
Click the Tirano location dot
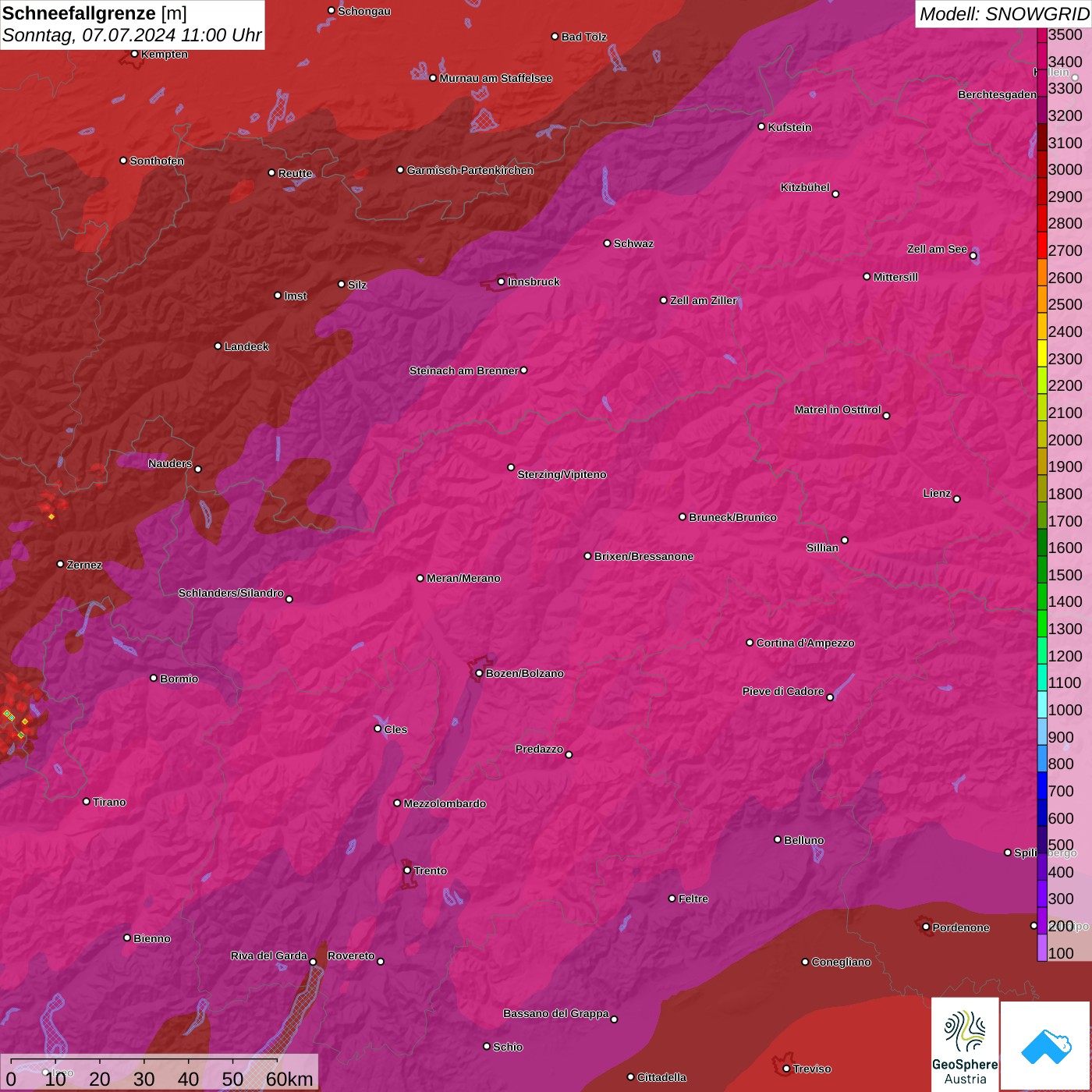point(87,801)
